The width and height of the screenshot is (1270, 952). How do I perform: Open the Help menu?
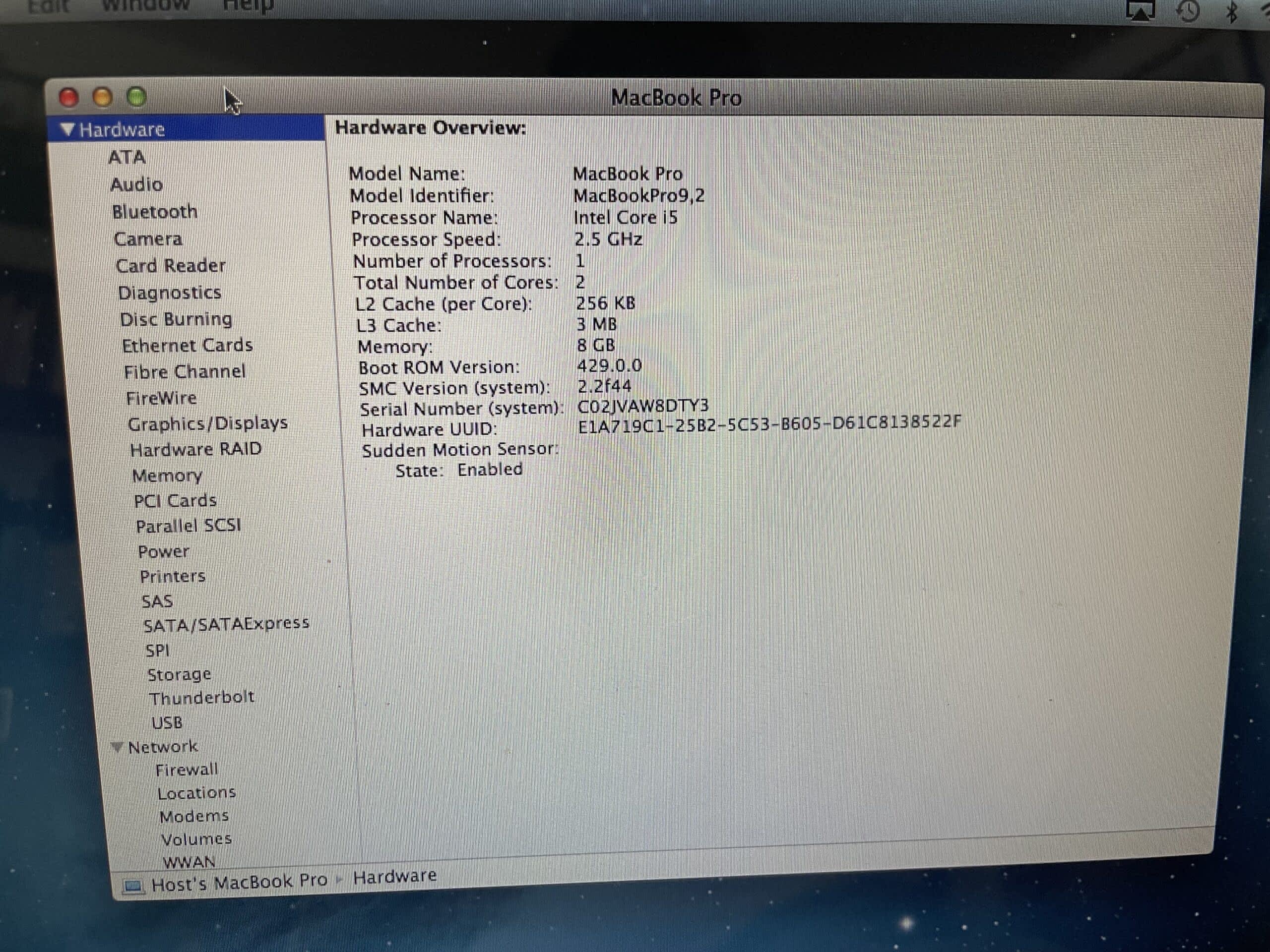[x=248, y=6]
